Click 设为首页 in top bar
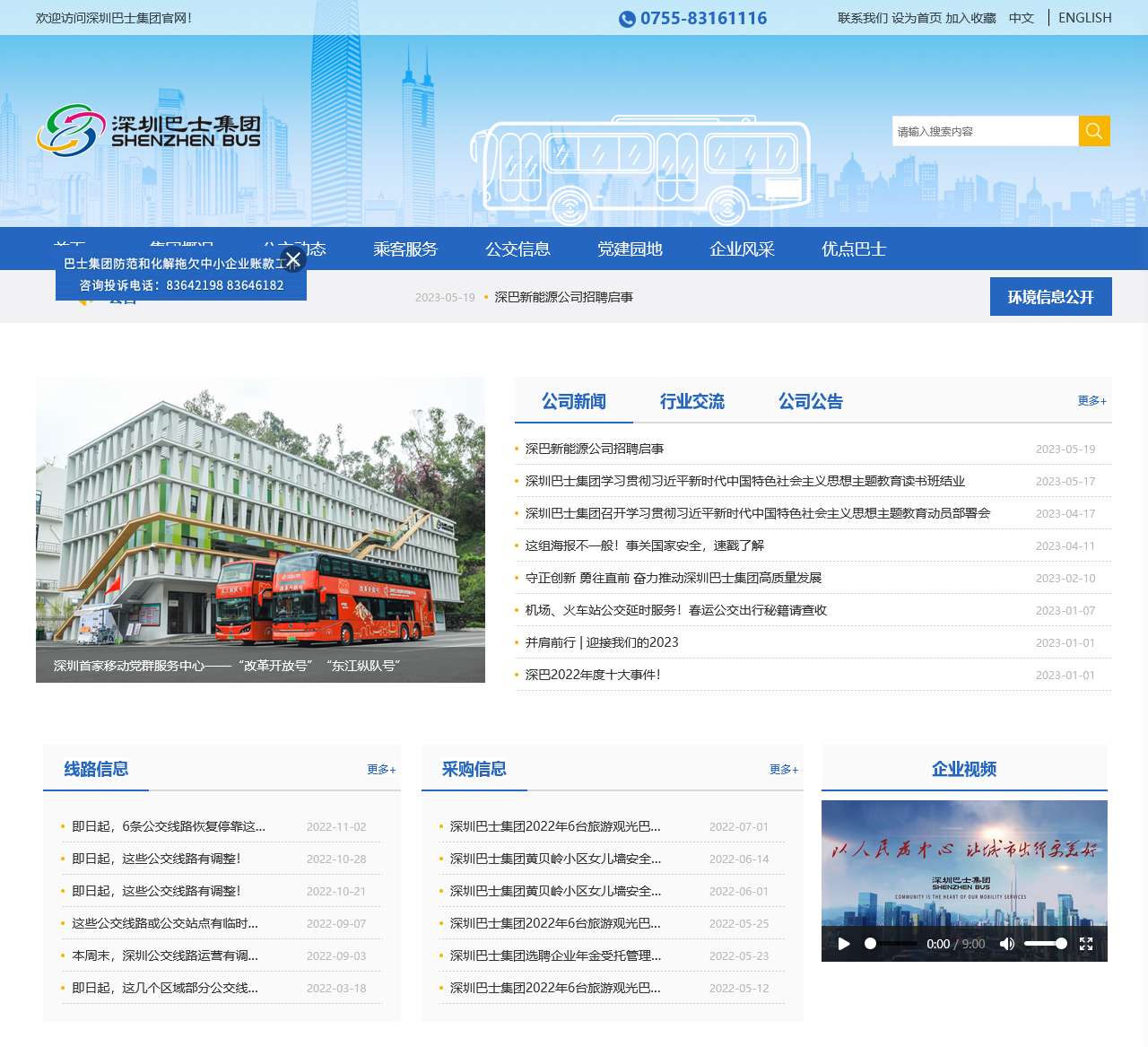1148x1047 pixels. (917, 18)
